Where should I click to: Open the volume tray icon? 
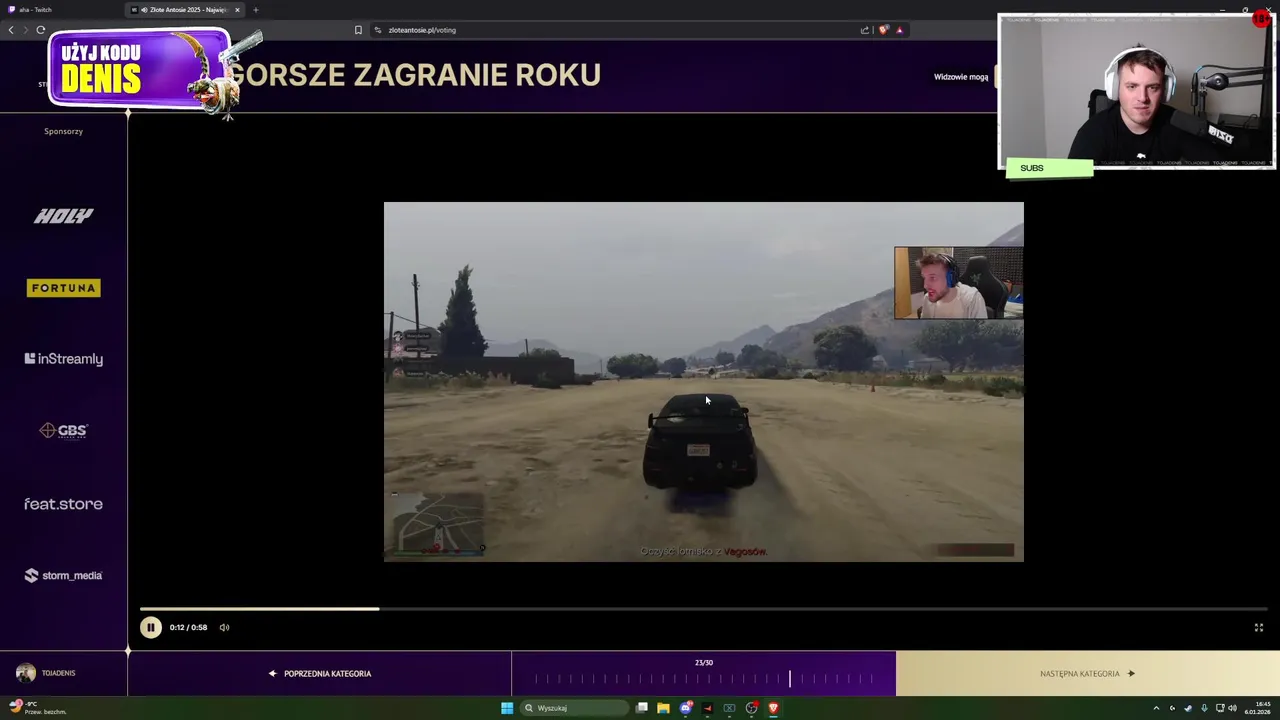[1232, 708]
